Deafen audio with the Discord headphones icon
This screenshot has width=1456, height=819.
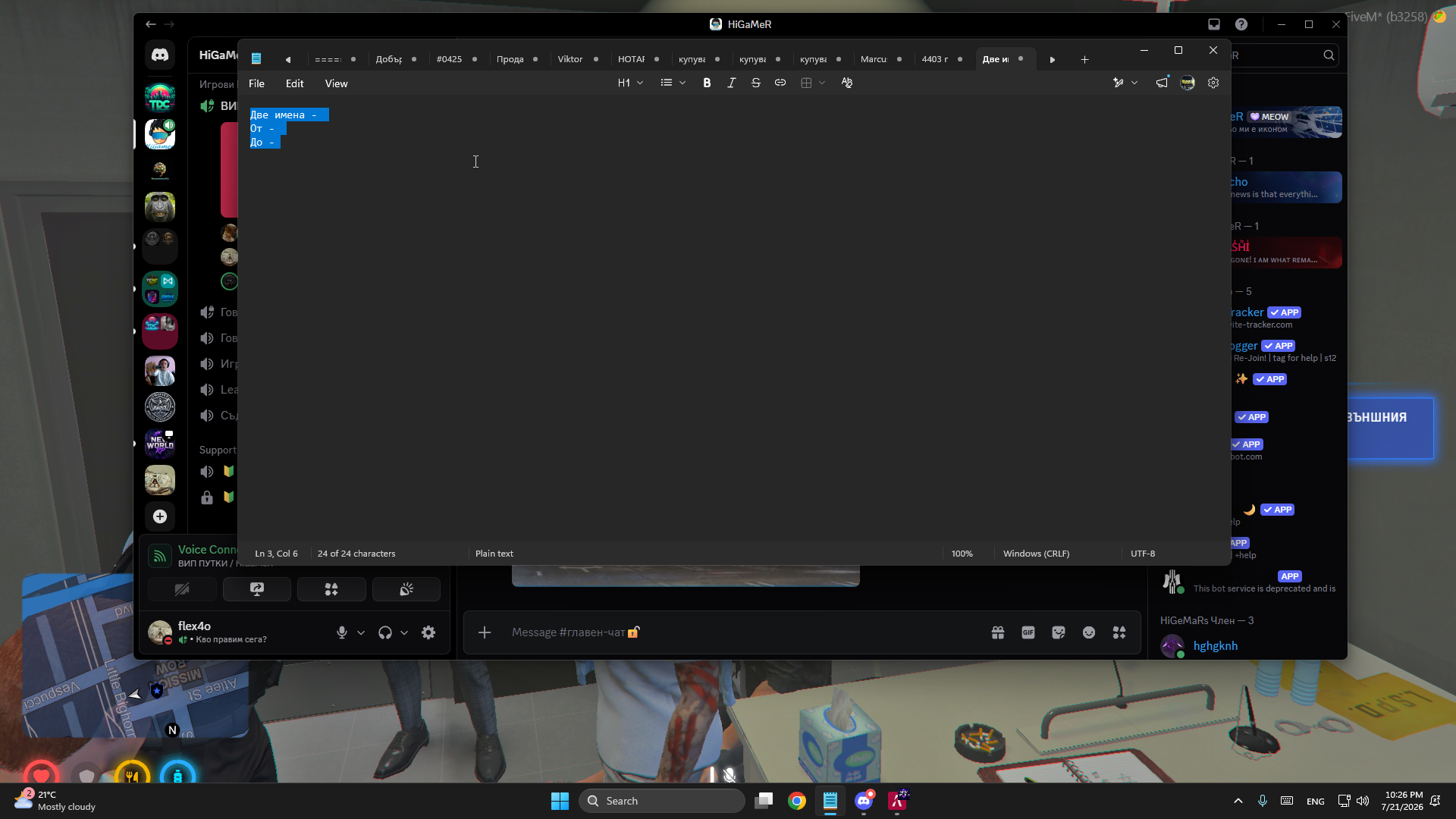click(385, 632)
